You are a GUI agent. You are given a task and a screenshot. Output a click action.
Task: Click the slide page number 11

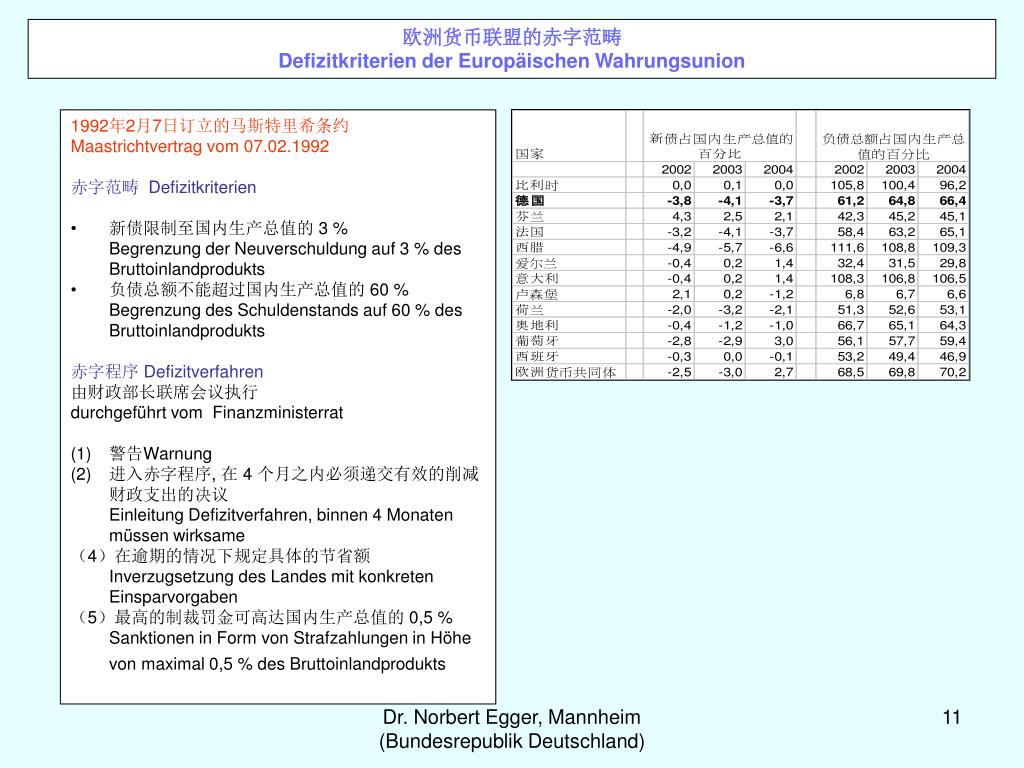(x=952, y=718)
